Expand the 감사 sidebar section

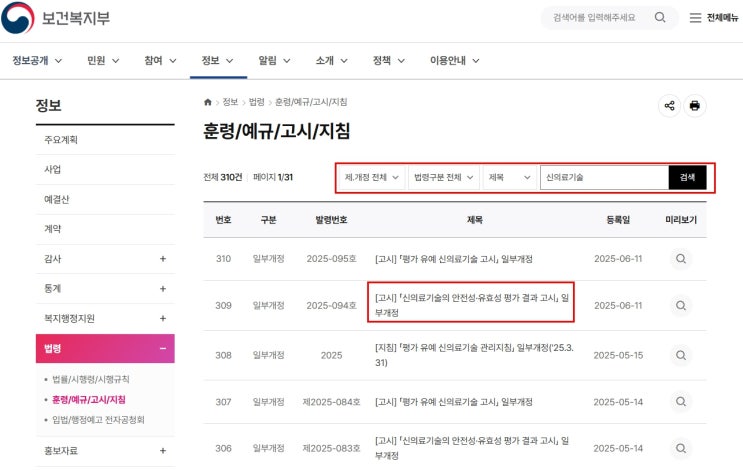coord(163,259)
